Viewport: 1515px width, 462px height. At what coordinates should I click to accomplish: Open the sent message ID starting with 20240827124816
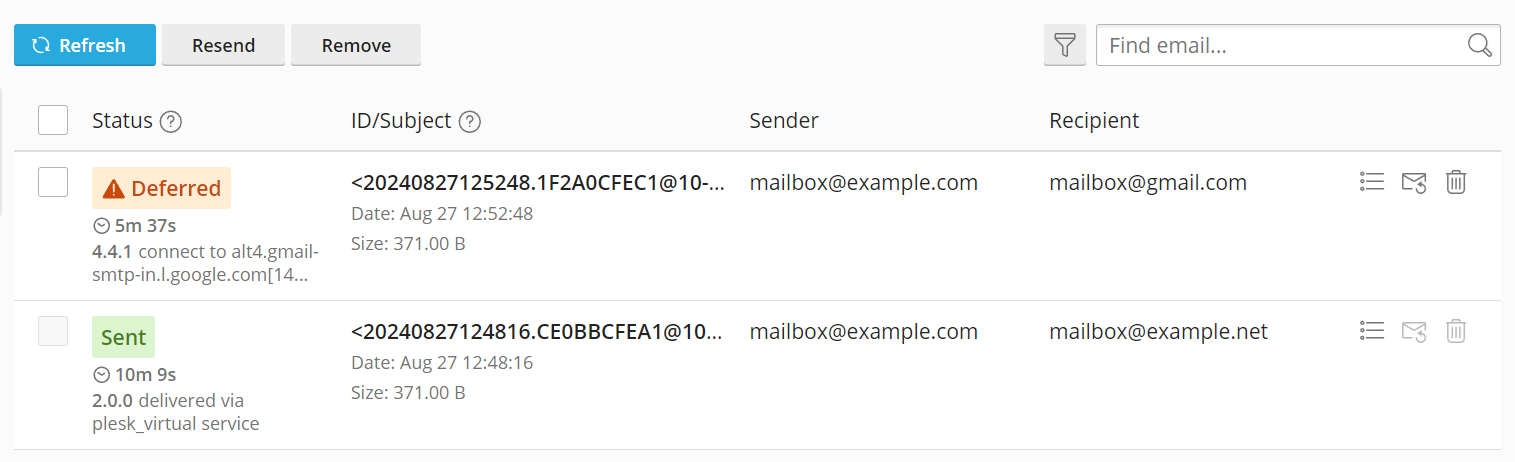click(x=537, y=332)
